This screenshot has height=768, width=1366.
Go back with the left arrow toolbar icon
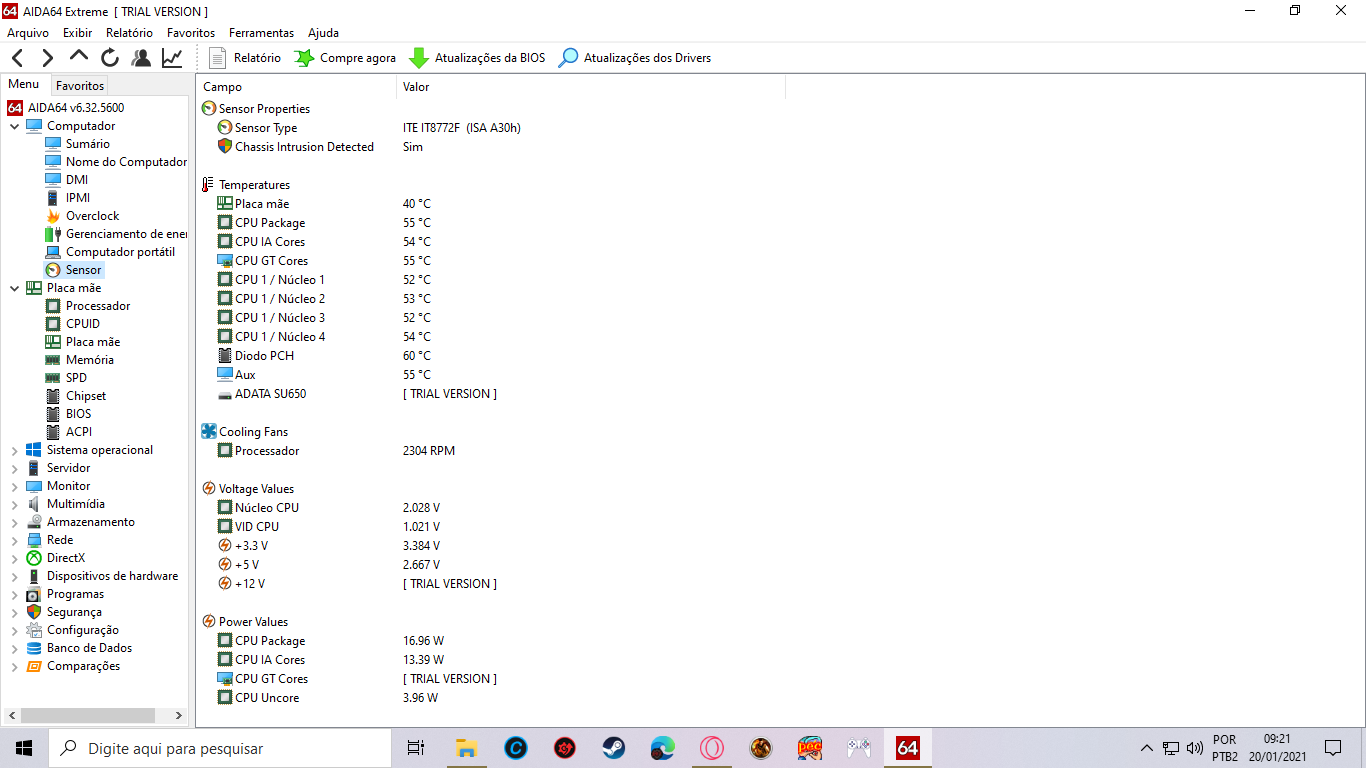click(18, 58)
